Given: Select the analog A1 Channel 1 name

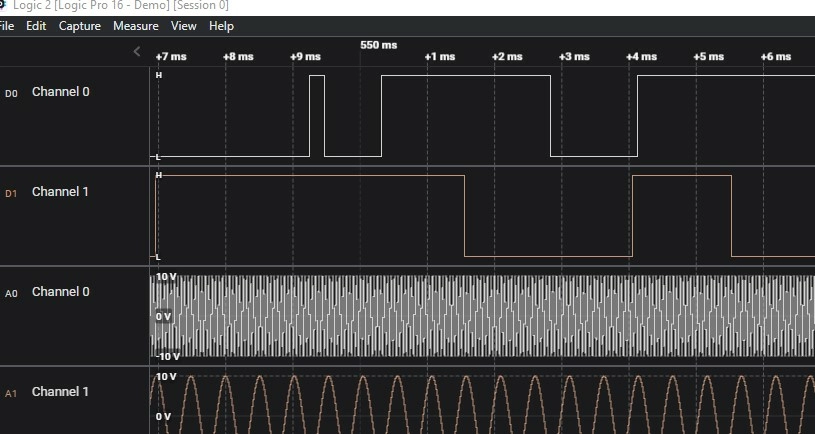Looking at the screenshot, I should pyautogui.click(x=60, y=392).
